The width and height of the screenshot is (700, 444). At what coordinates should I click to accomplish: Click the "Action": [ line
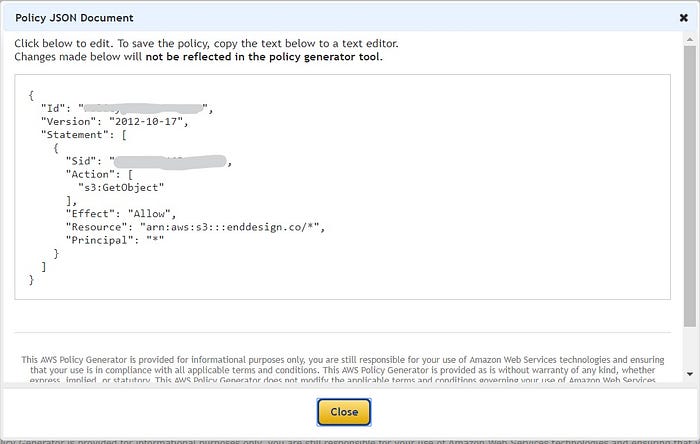[99, 174]
